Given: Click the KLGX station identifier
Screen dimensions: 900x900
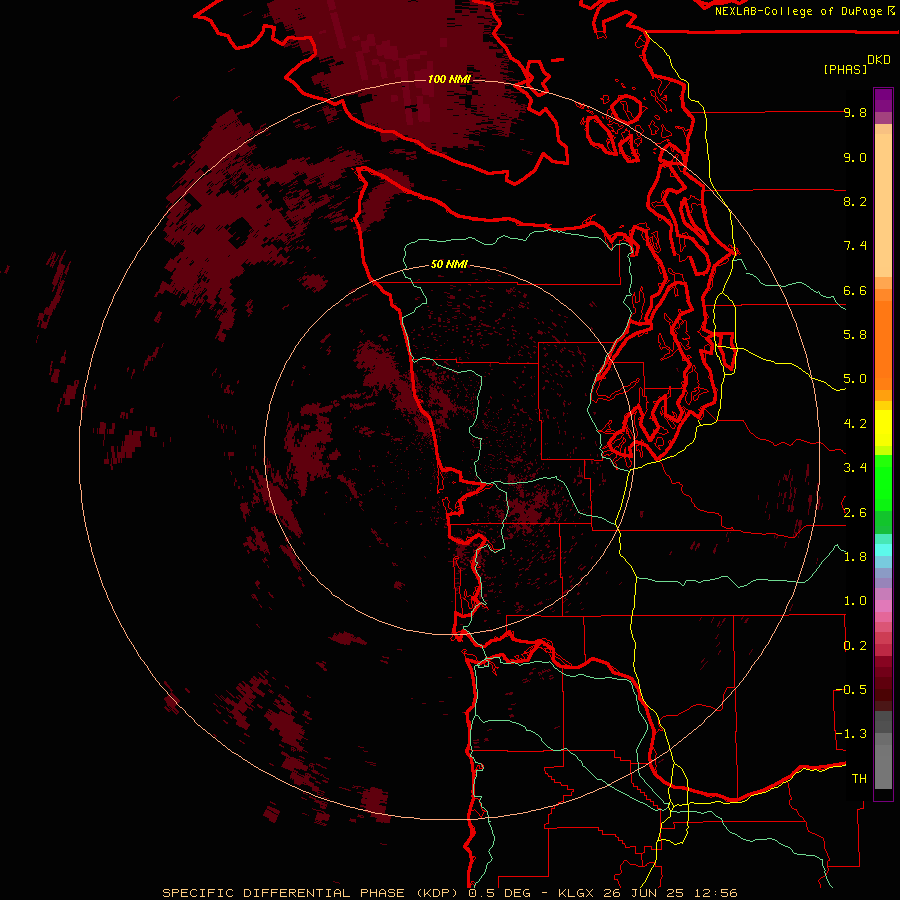Looking at the screenshot, I should click(x=576, y=893).
